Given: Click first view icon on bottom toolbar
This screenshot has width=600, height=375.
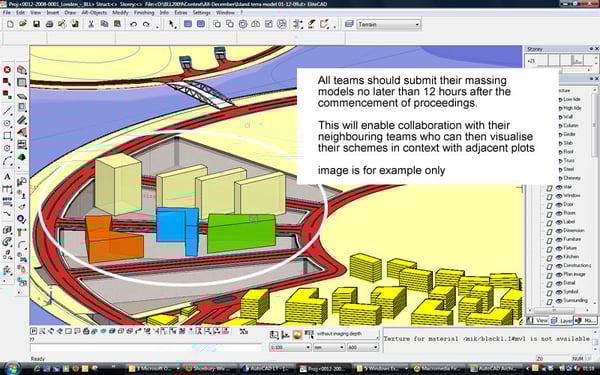Looking at the screenshot, I should [x=34, y=331].
